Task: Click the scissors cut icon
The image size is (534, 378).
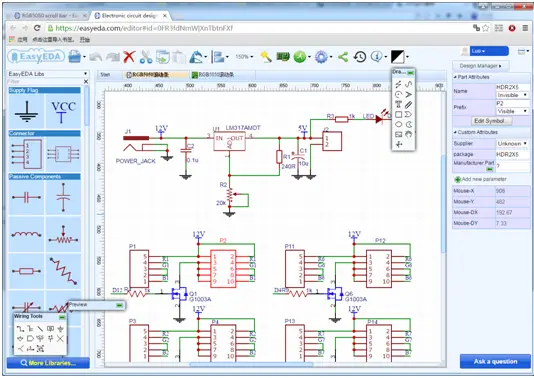Action: (x=146, y=57)
